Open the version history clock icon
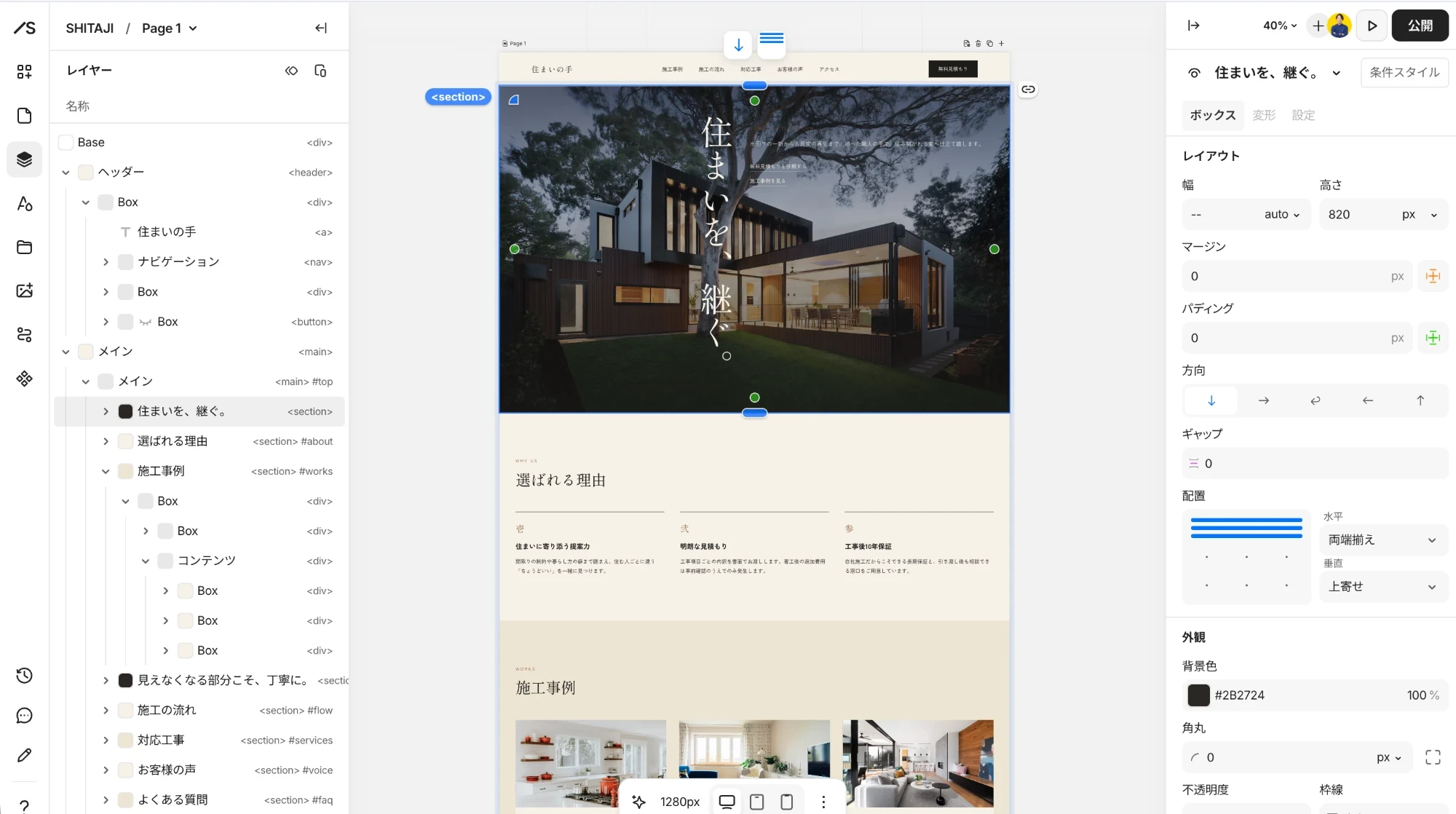 pos(24,676)
